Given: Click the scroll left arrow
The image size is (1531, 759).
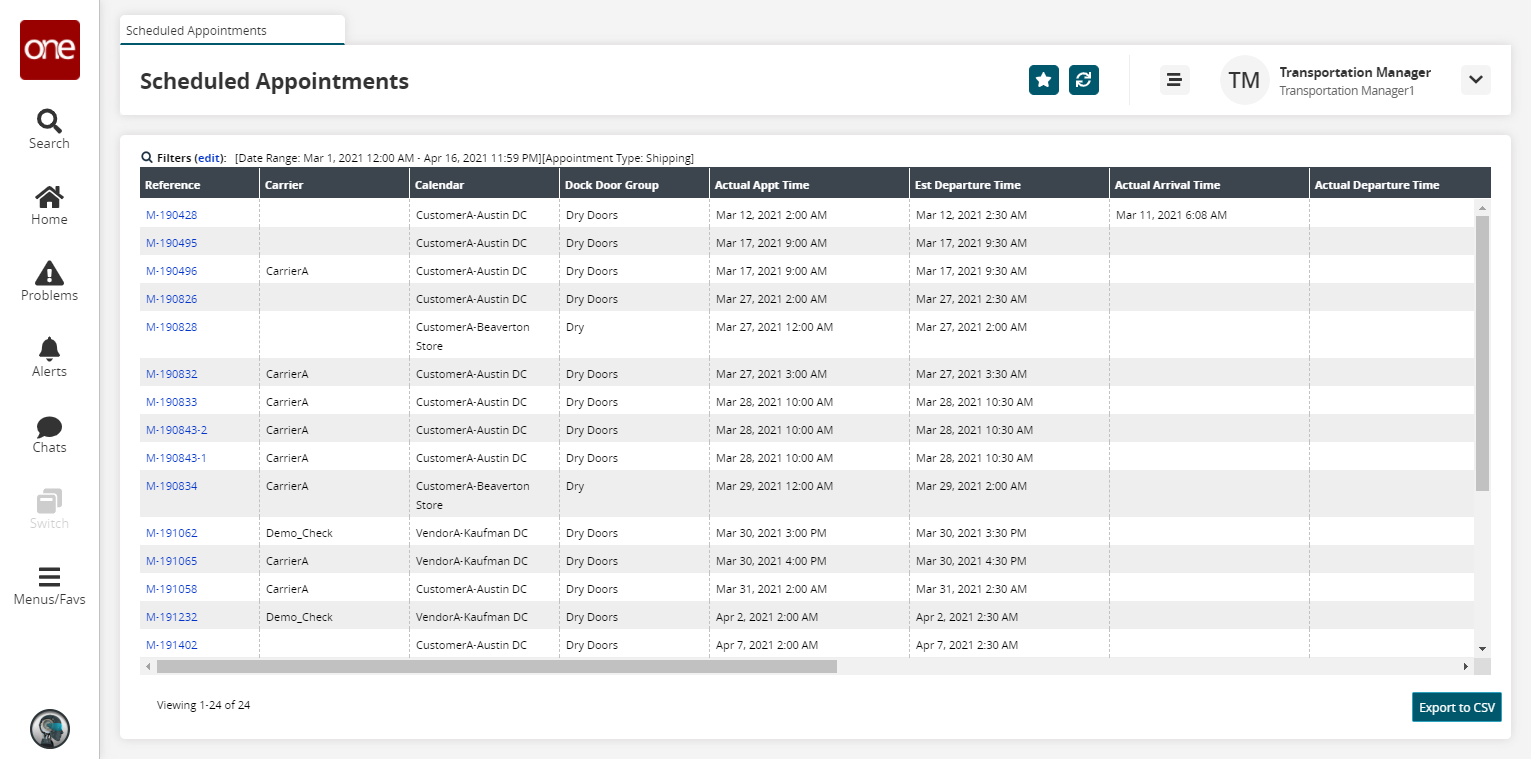Looking at the screenshot, I should (148, 666).
